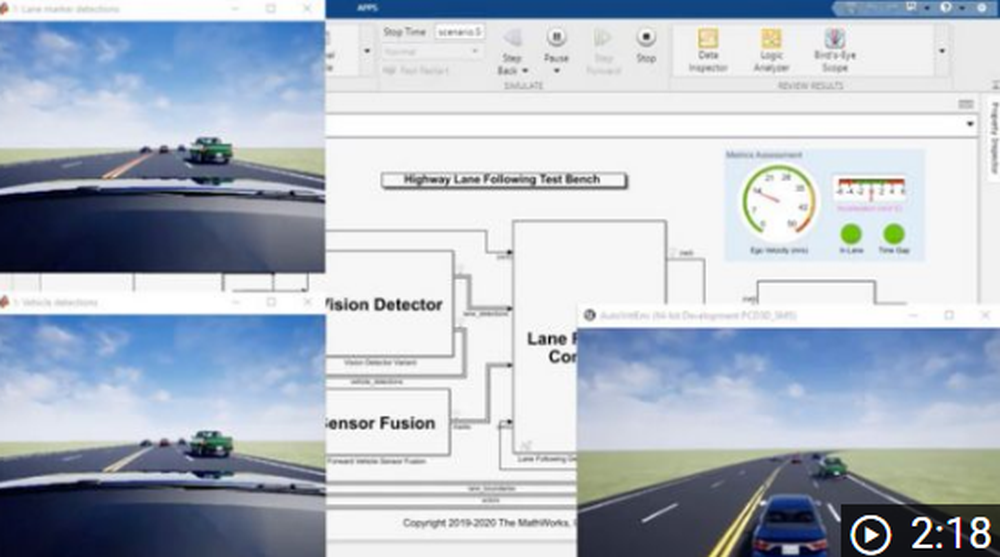
Task: Minimize the AutoVrtlEnv window
Action: pyautogui.click(x=913, y=315)
